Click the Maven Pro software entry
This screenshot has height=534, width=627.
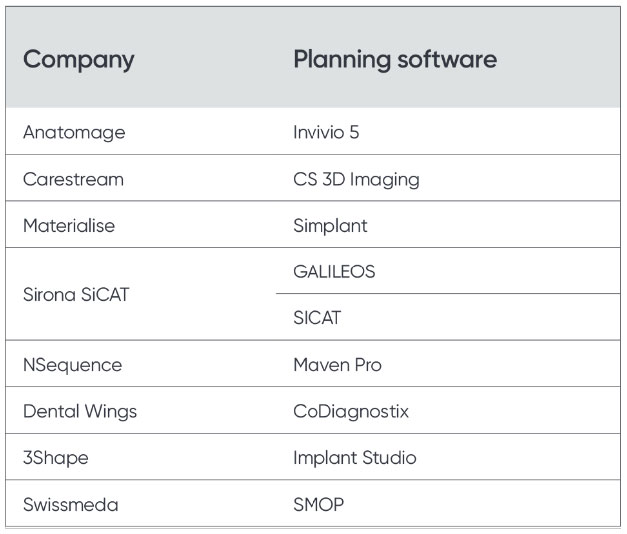coord(337,365)
